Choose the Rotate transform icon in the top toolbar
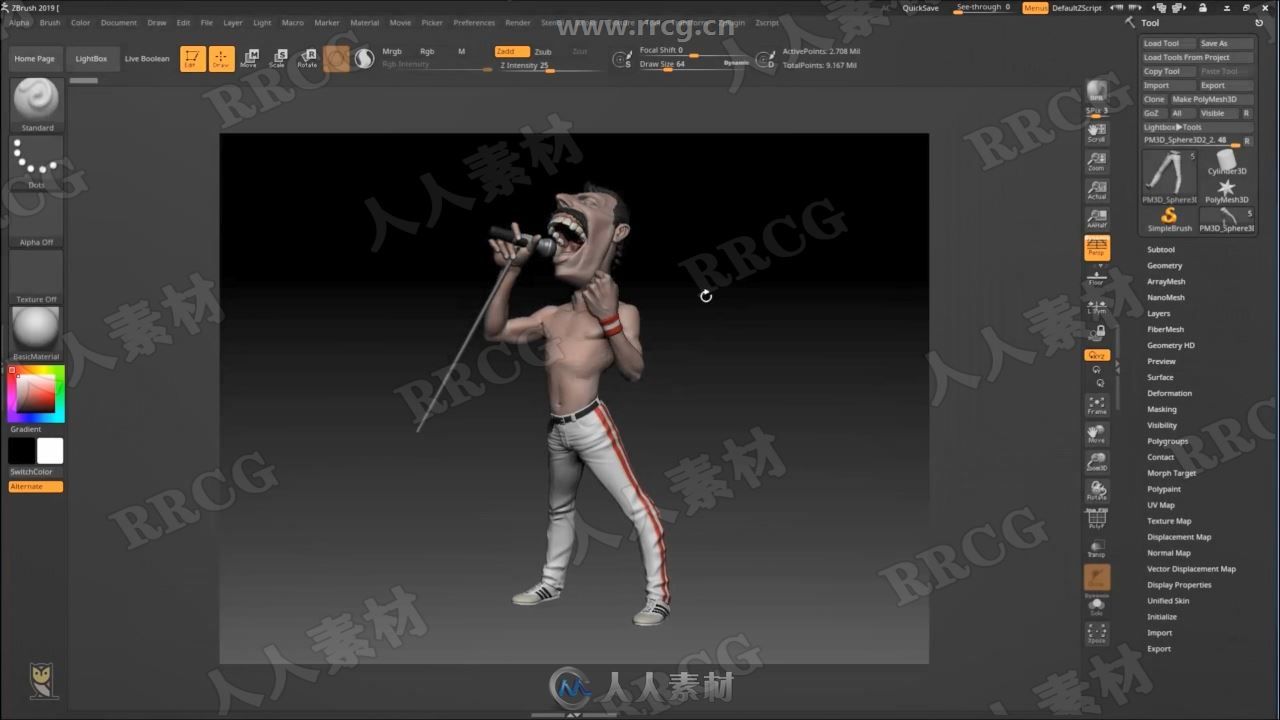 307,59
